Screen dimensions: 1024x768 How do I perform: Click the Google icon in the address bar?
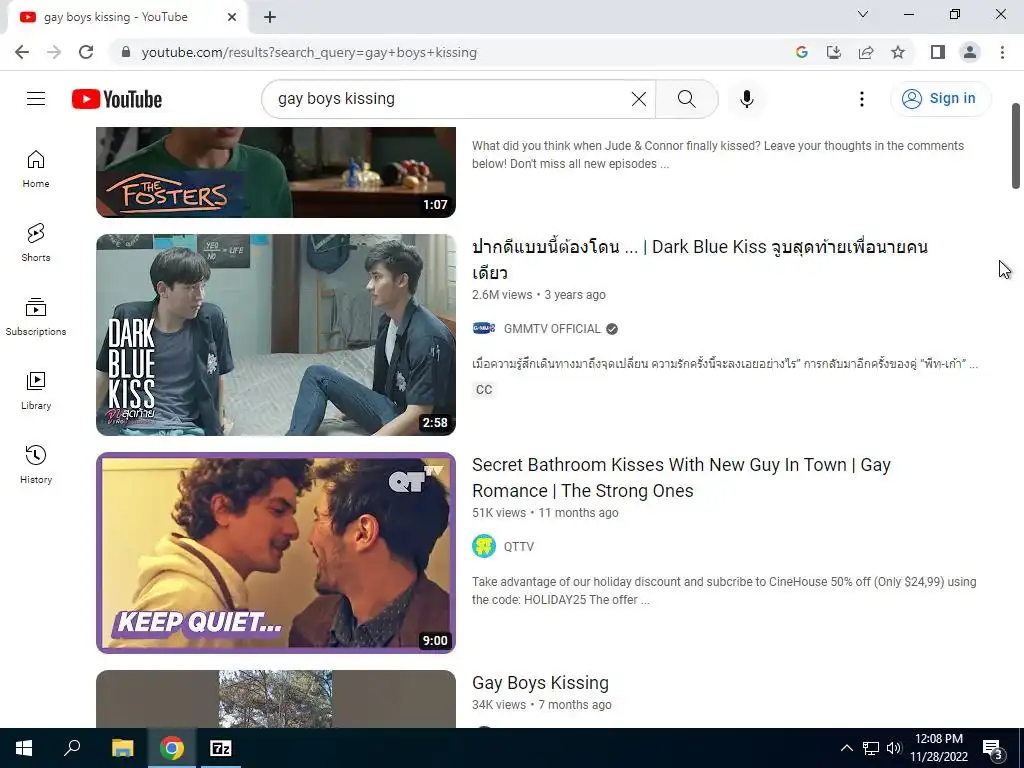pos(801,52)
